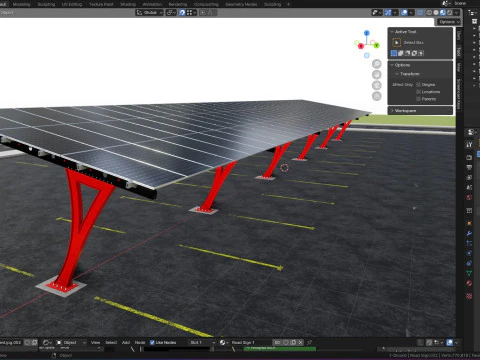The image size is (480, 360).
Task: Toggle perspective/orthographic view gizmo button
Action: (377, 96)
